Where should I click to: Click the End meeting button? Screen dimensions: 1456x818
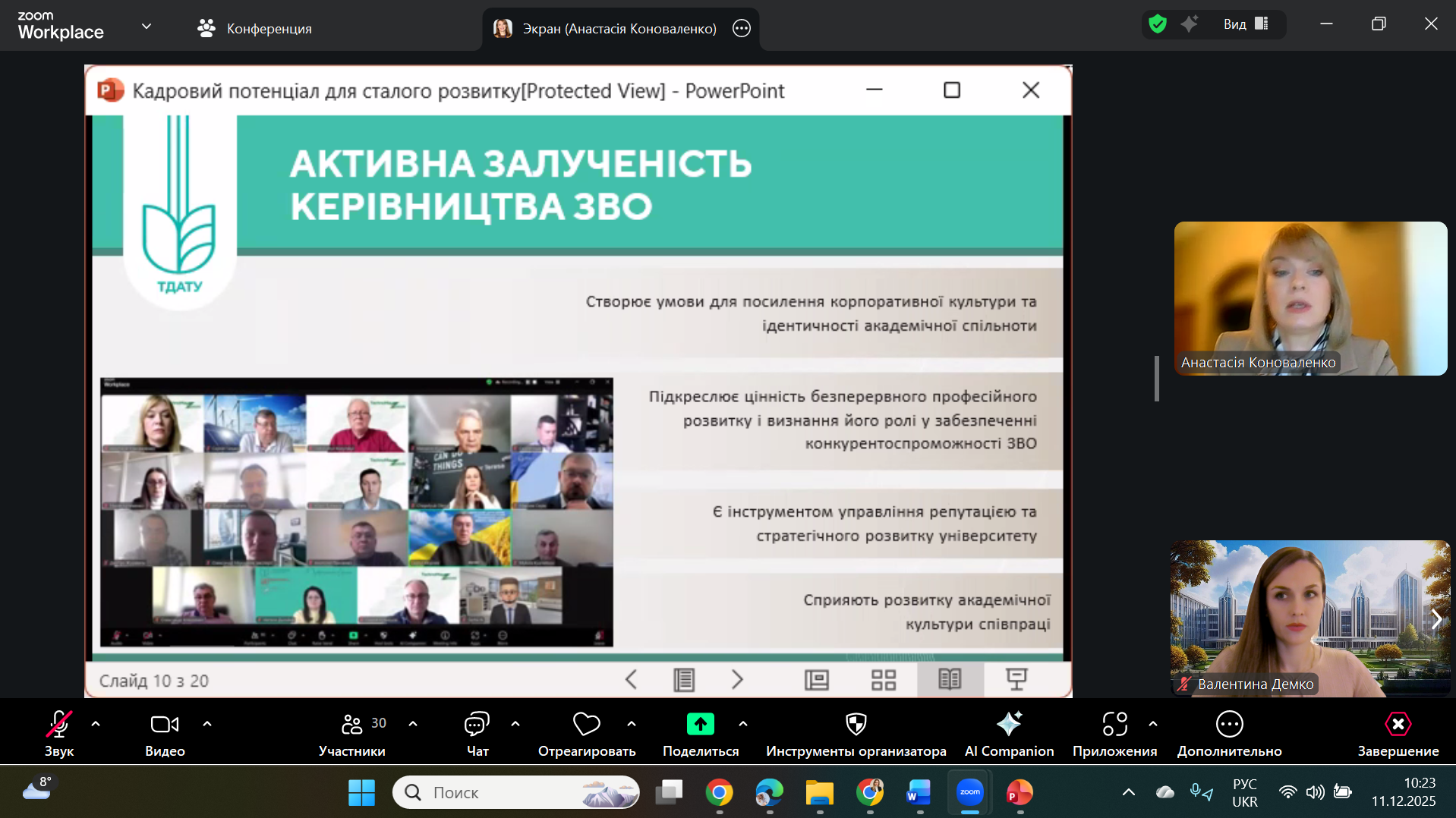coord(1398,725)
